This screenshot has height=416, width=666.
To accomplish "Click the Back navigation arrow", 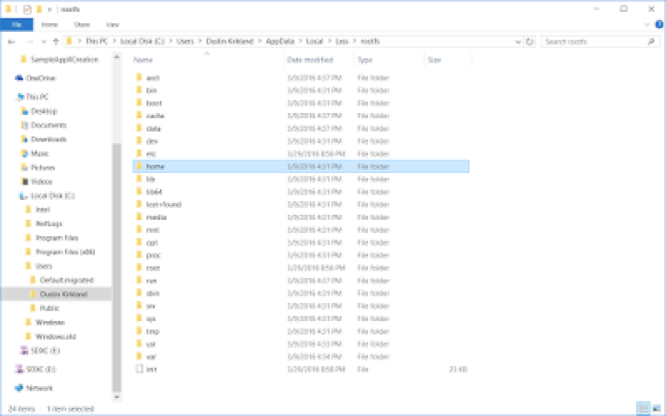I will pyautogui.click(x=12, y=42).
